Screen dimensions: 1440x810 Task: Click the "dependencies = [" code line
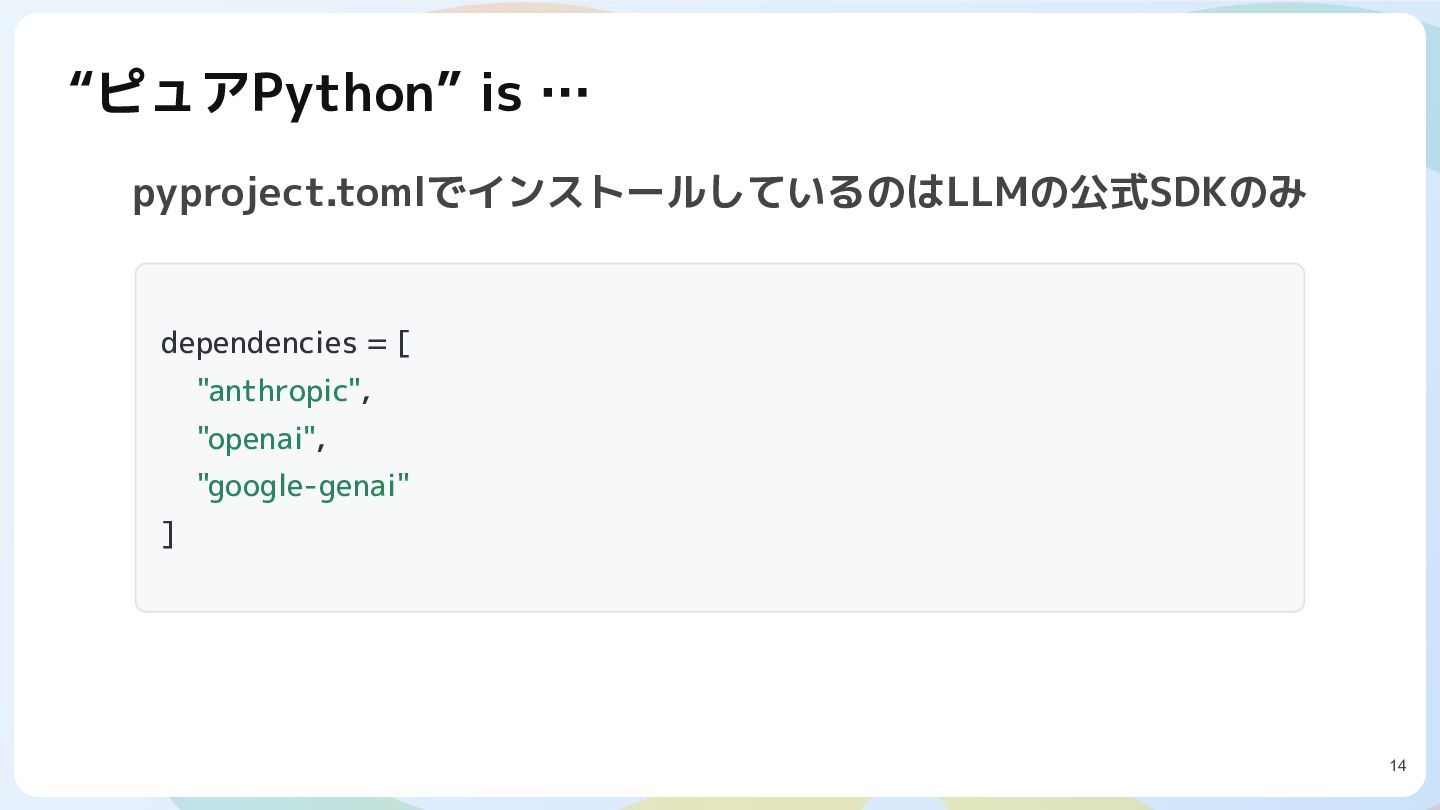[x=286, y=343]
